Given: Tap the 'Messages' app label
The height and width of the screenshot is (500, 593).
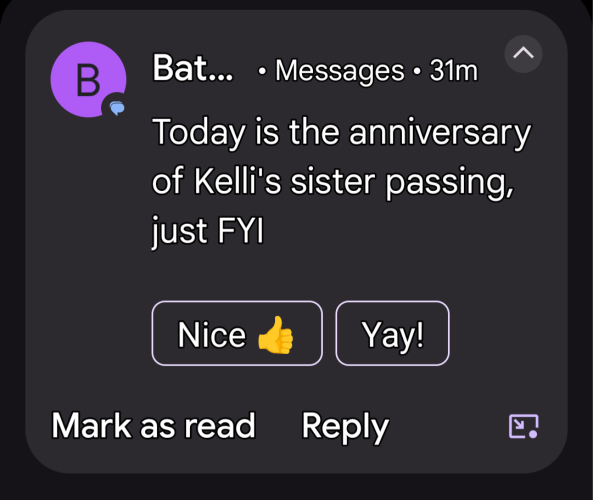Looking at the screenshot, I should [340, 71].
